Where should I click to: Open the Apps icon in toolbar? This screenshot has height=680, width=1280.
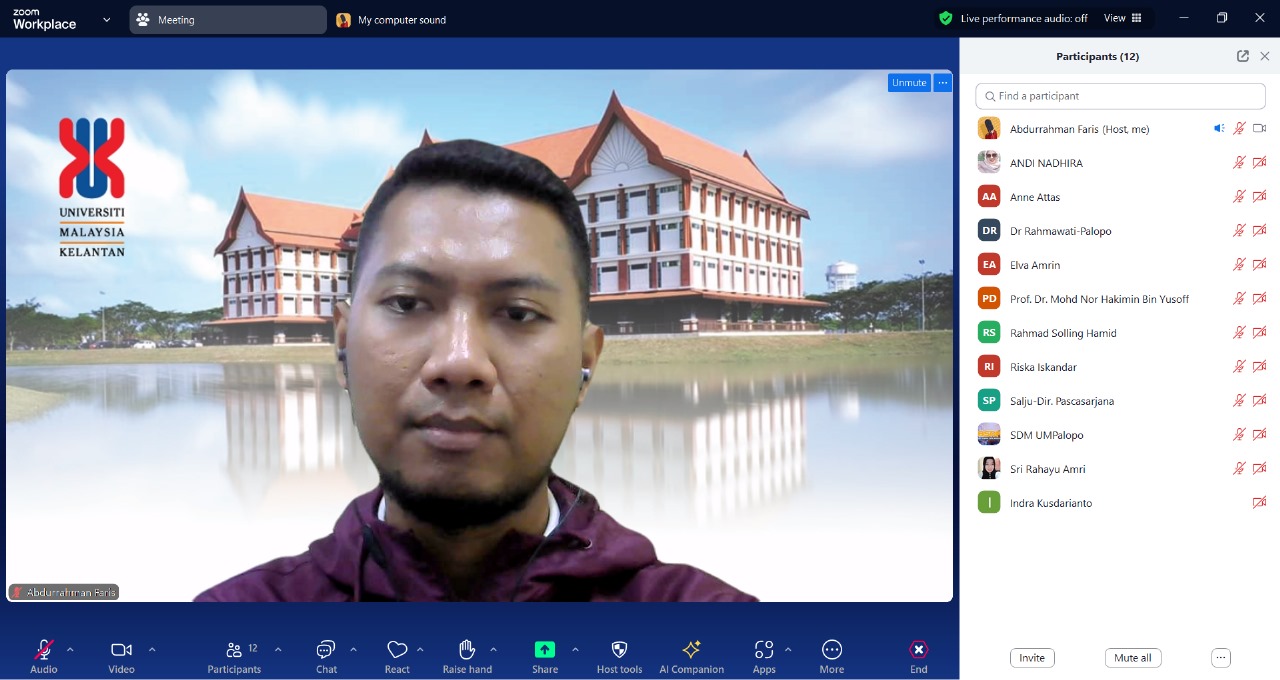click(764, 650)
